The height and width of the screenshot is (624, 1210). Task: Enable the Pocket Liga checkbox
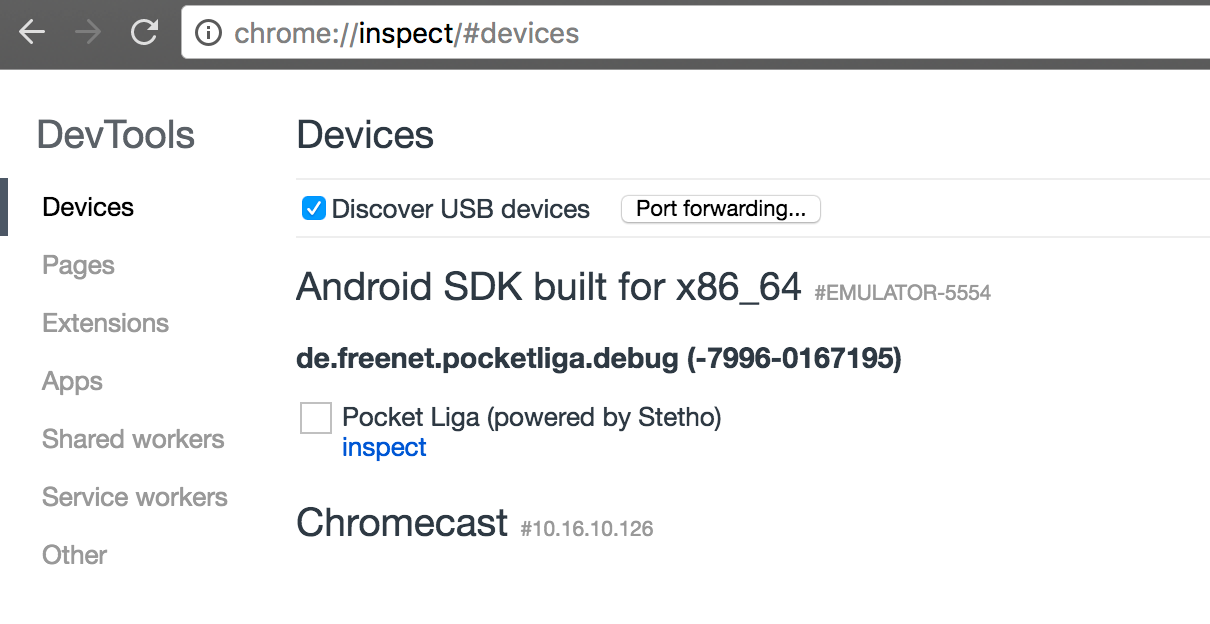coord(315,418)
